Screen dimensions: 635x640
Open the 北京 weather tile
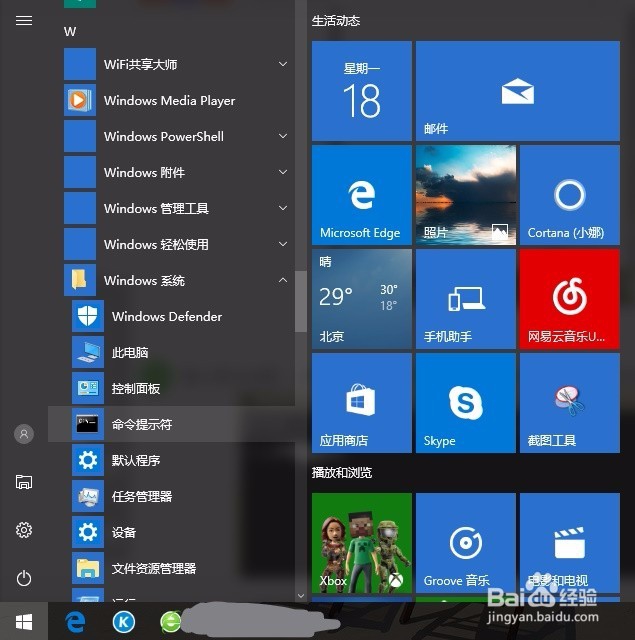[362, 299]
